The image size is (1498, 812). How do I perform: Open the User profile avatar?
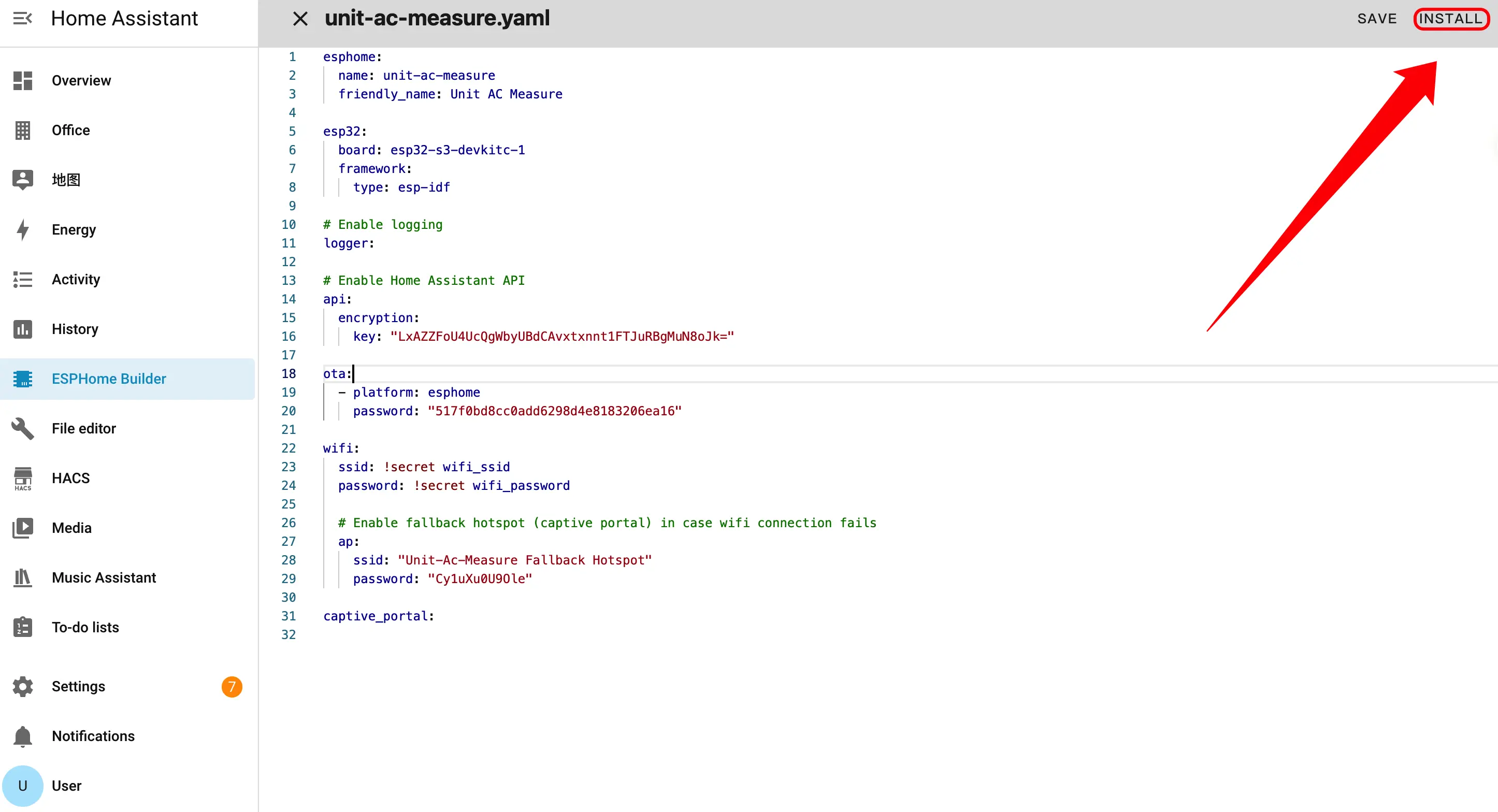point(23,786)
